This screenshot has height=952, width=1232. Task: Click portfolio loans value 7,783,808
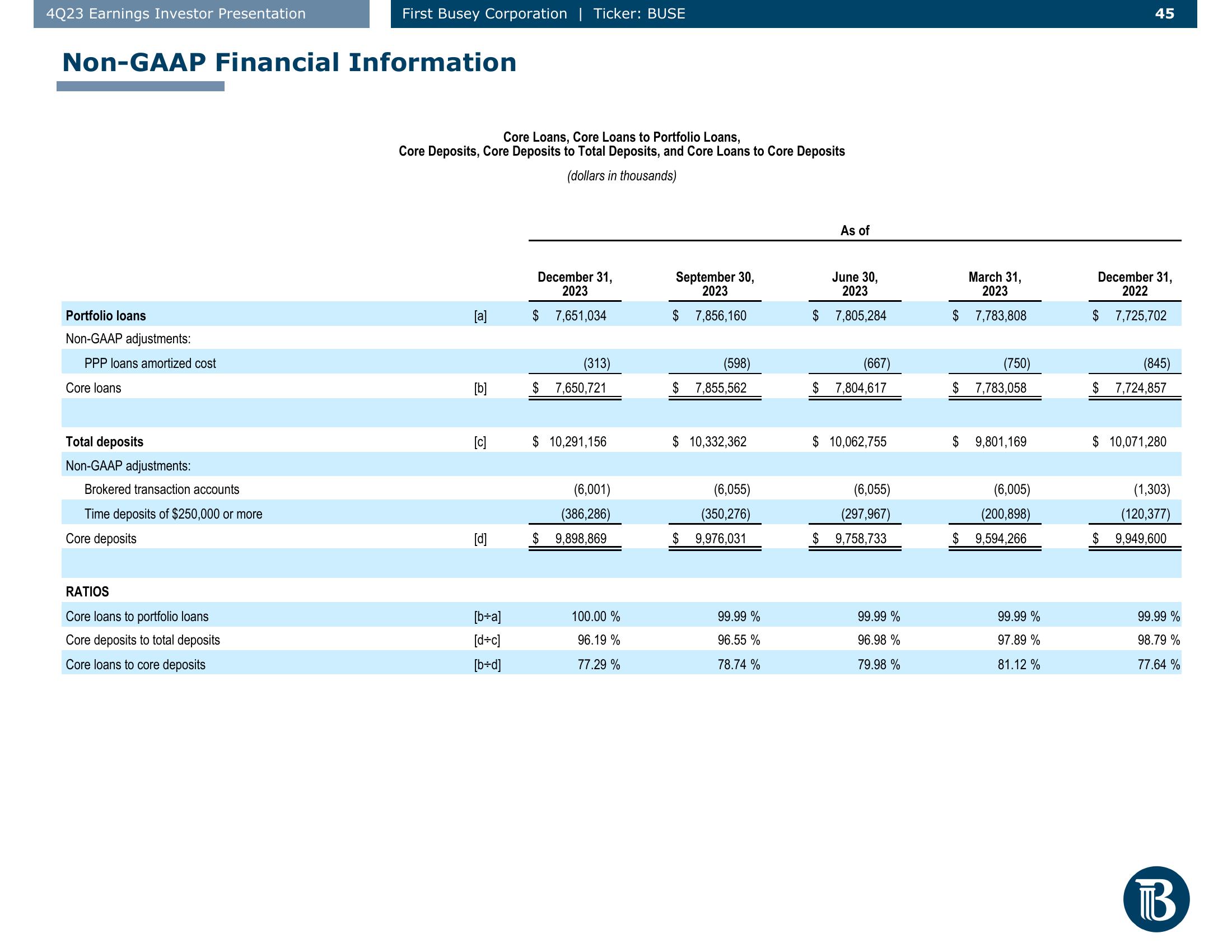pyautogui.click(x=1000, y=316)
